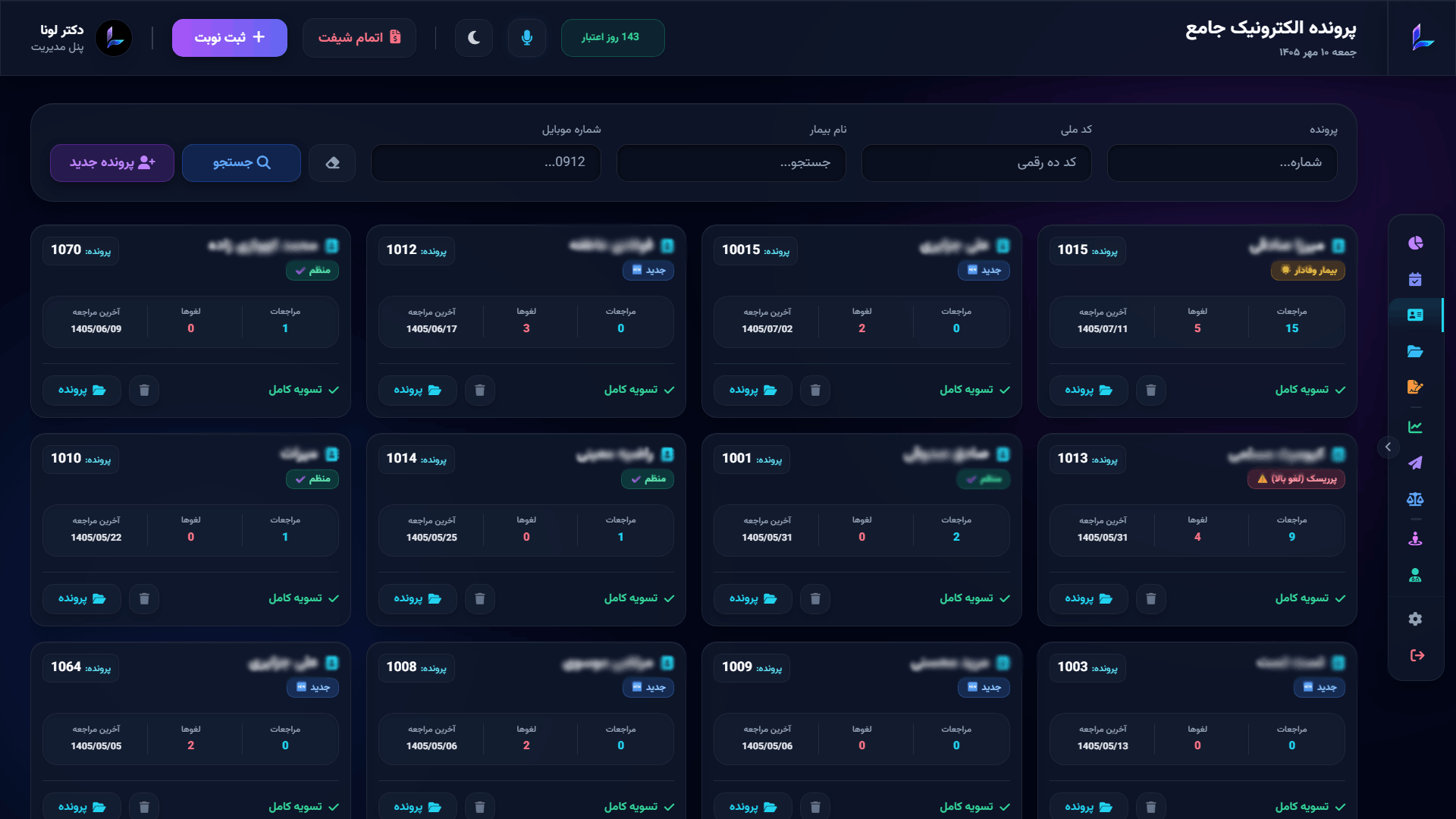This screenshot has height=819, width=1456.
Task: Click the اتمام شیفت button
Action: tap(359, 37)
